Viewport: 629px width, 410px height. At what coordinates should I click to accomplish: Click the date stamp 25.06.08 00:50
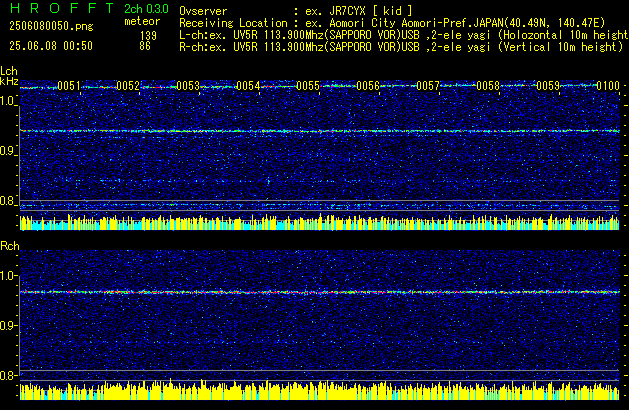pyautogui.click(x=51, y=46)
